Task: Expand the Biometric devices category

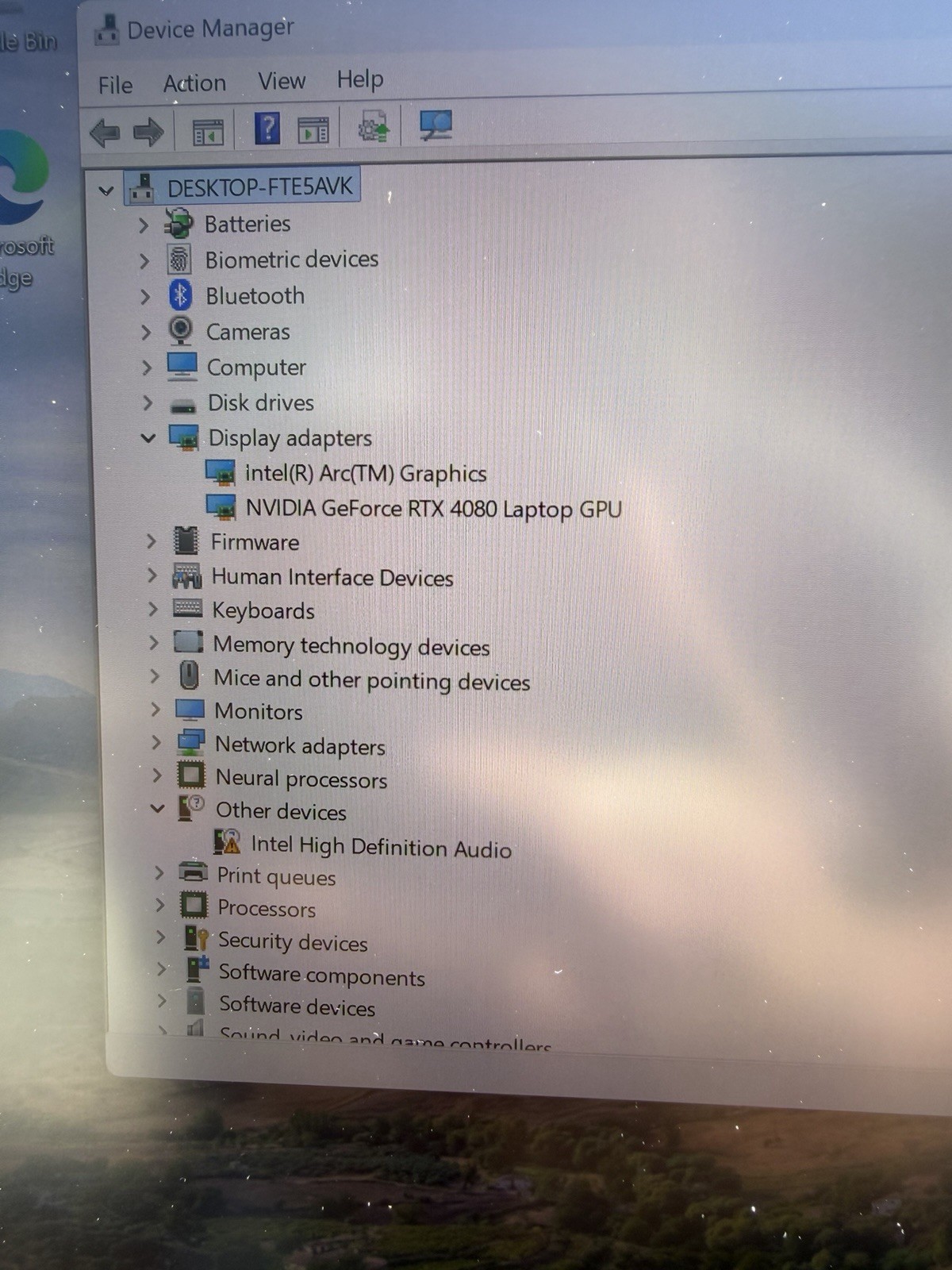Action: (x=144, y=261)
